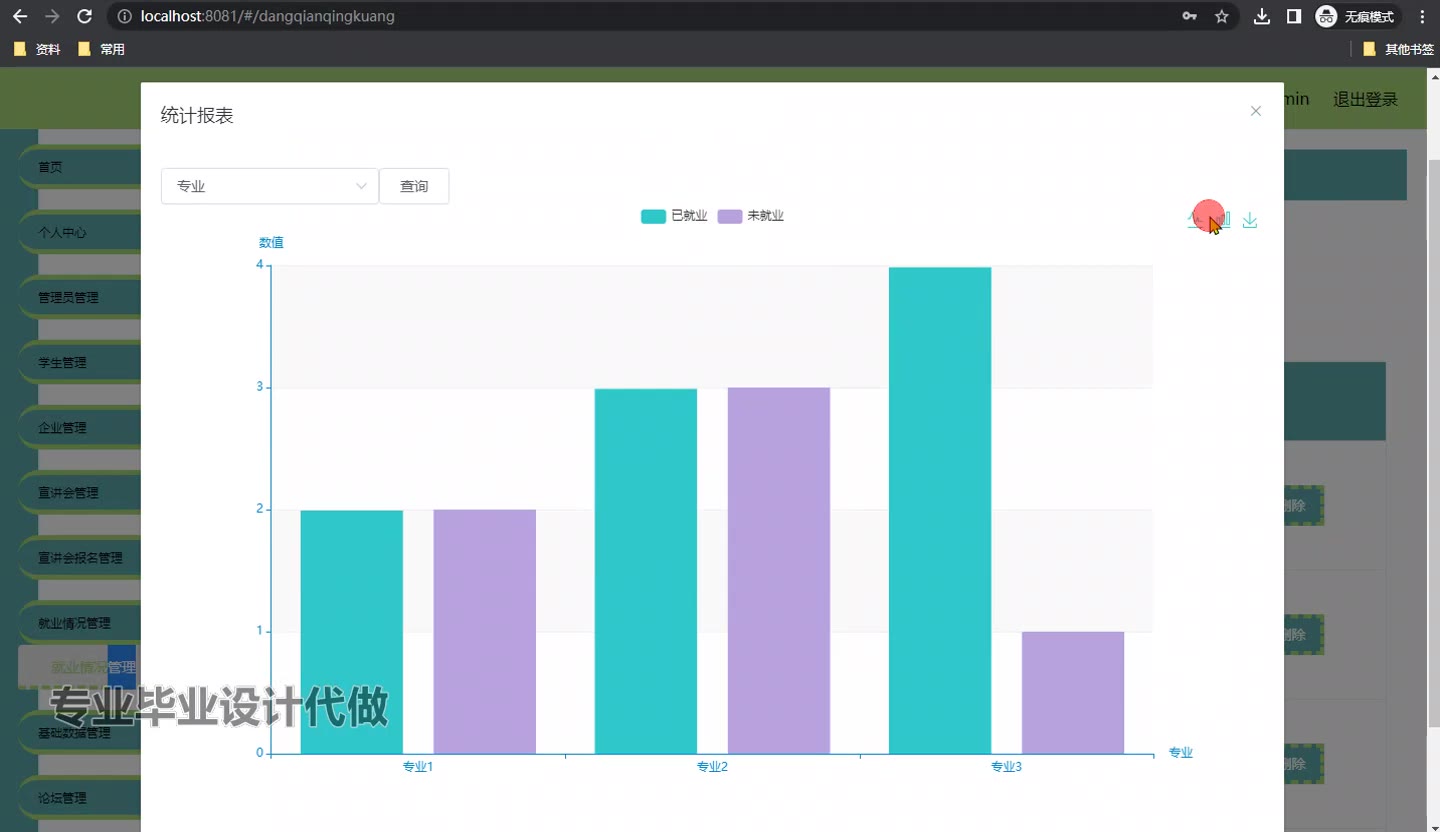This screenshot has width=1440, height=832.
Task: Open 基础数据管理 sidebar menu
Action: 80,732
